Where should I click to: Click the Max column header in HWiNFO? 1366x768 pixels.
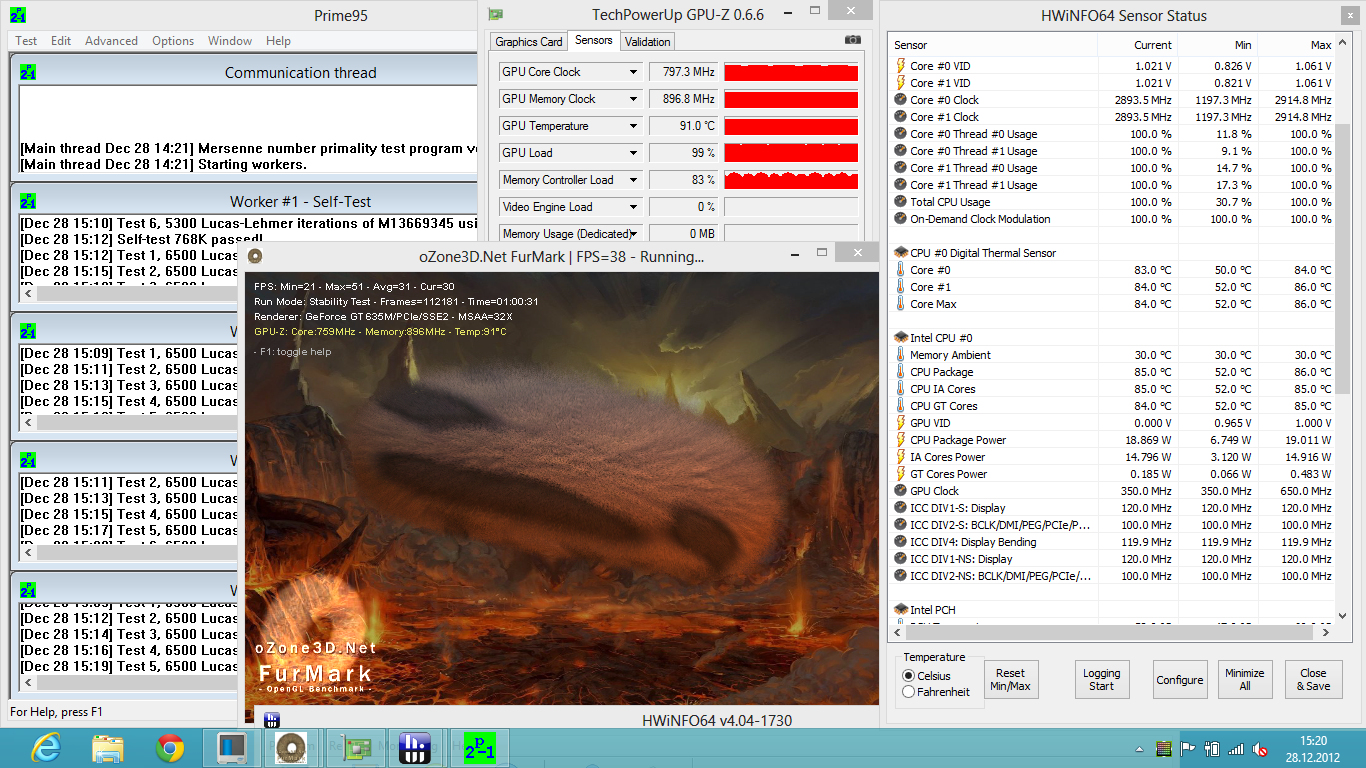click(1297, 45)
